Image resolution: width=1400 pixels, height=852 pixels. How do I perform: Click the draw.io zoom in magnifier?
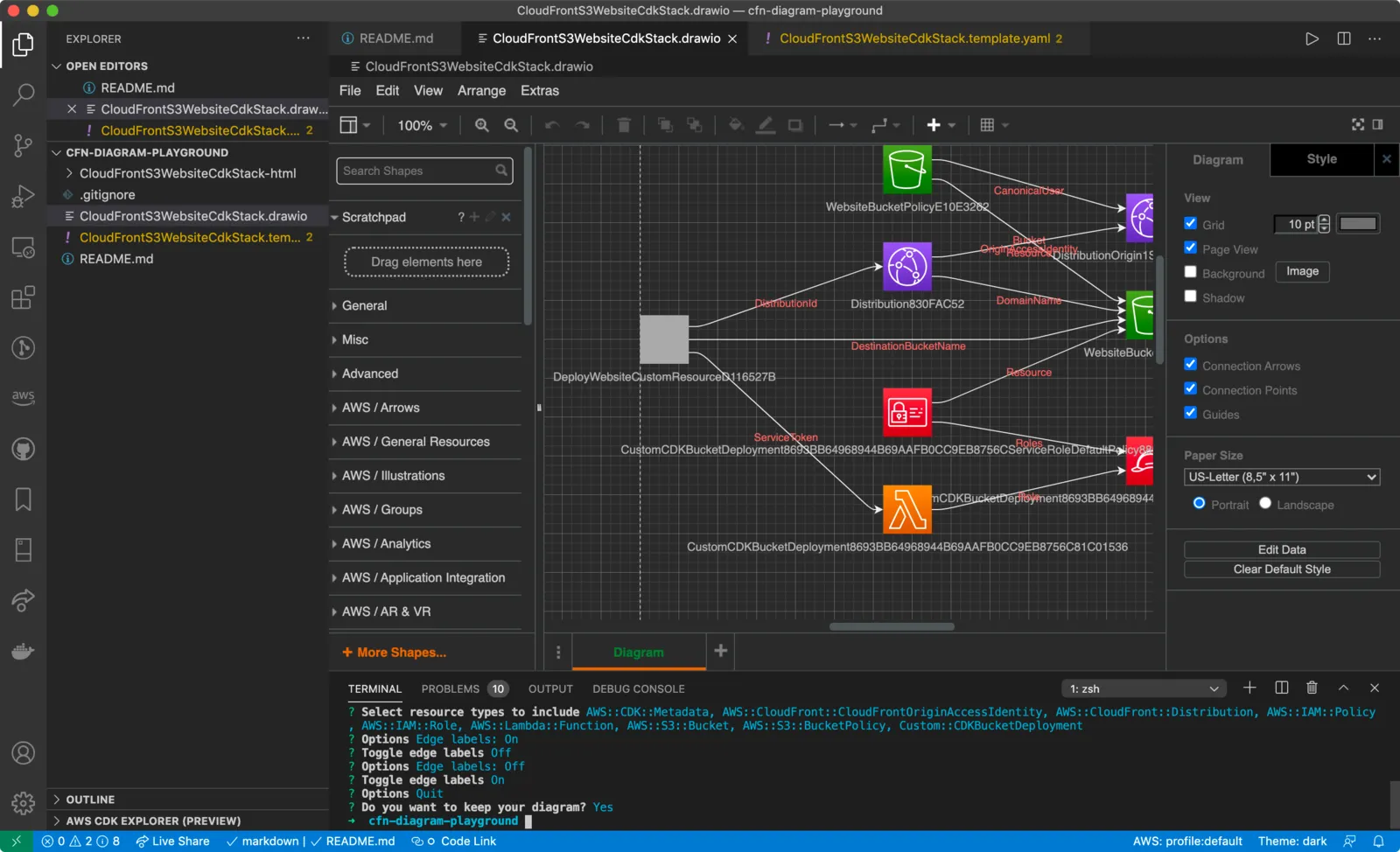coord(482,125)
